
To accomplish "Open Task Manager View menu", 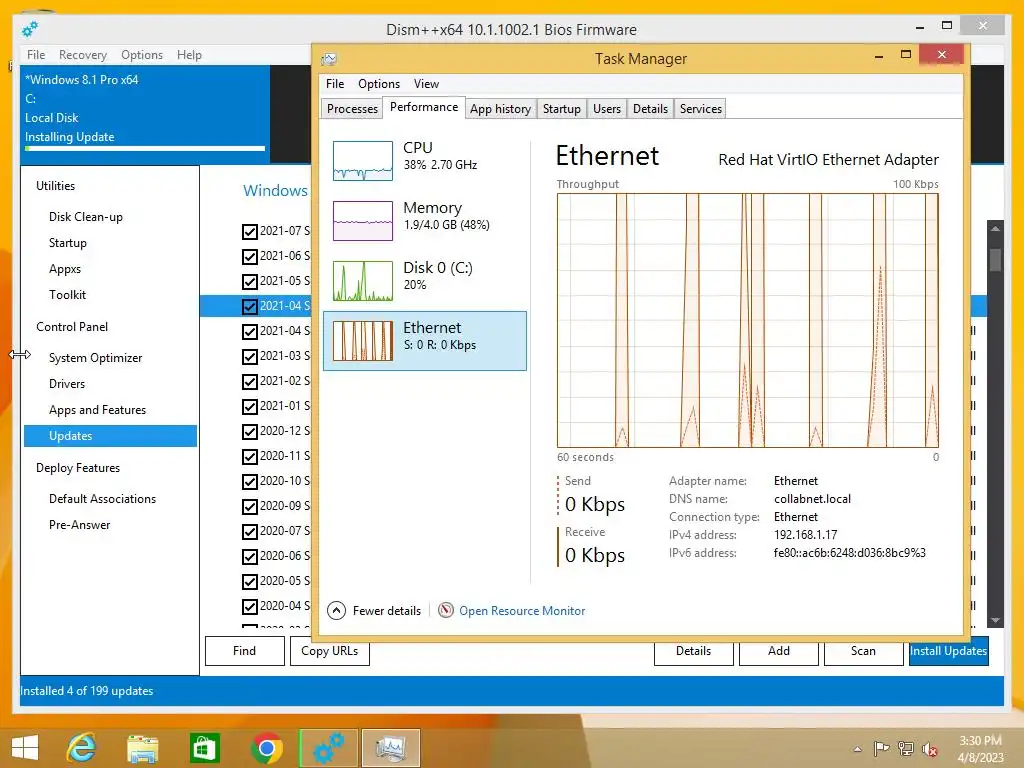I will [426, 84].
